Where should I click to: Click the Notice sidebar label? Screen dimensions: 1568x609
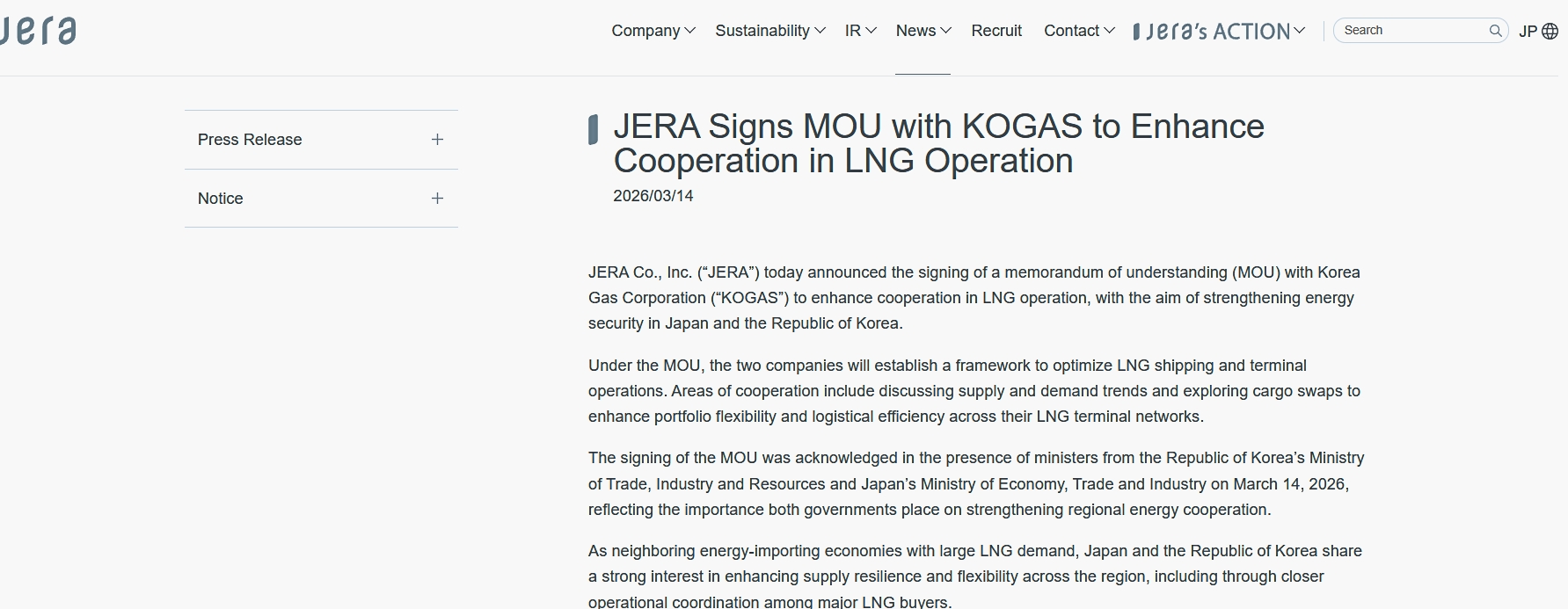221,199
